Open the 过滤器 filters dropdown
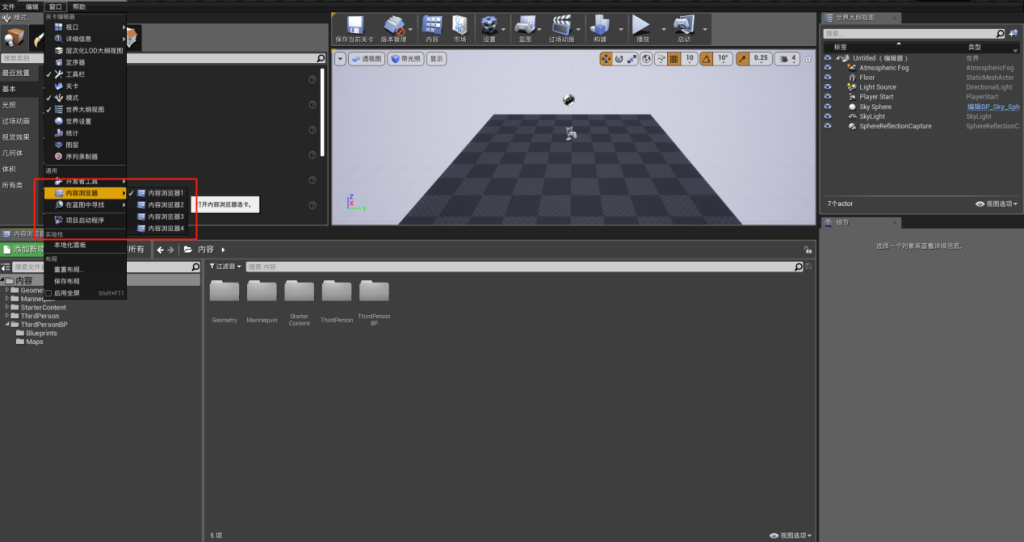Screen dimensions: 1024x542 227,266
